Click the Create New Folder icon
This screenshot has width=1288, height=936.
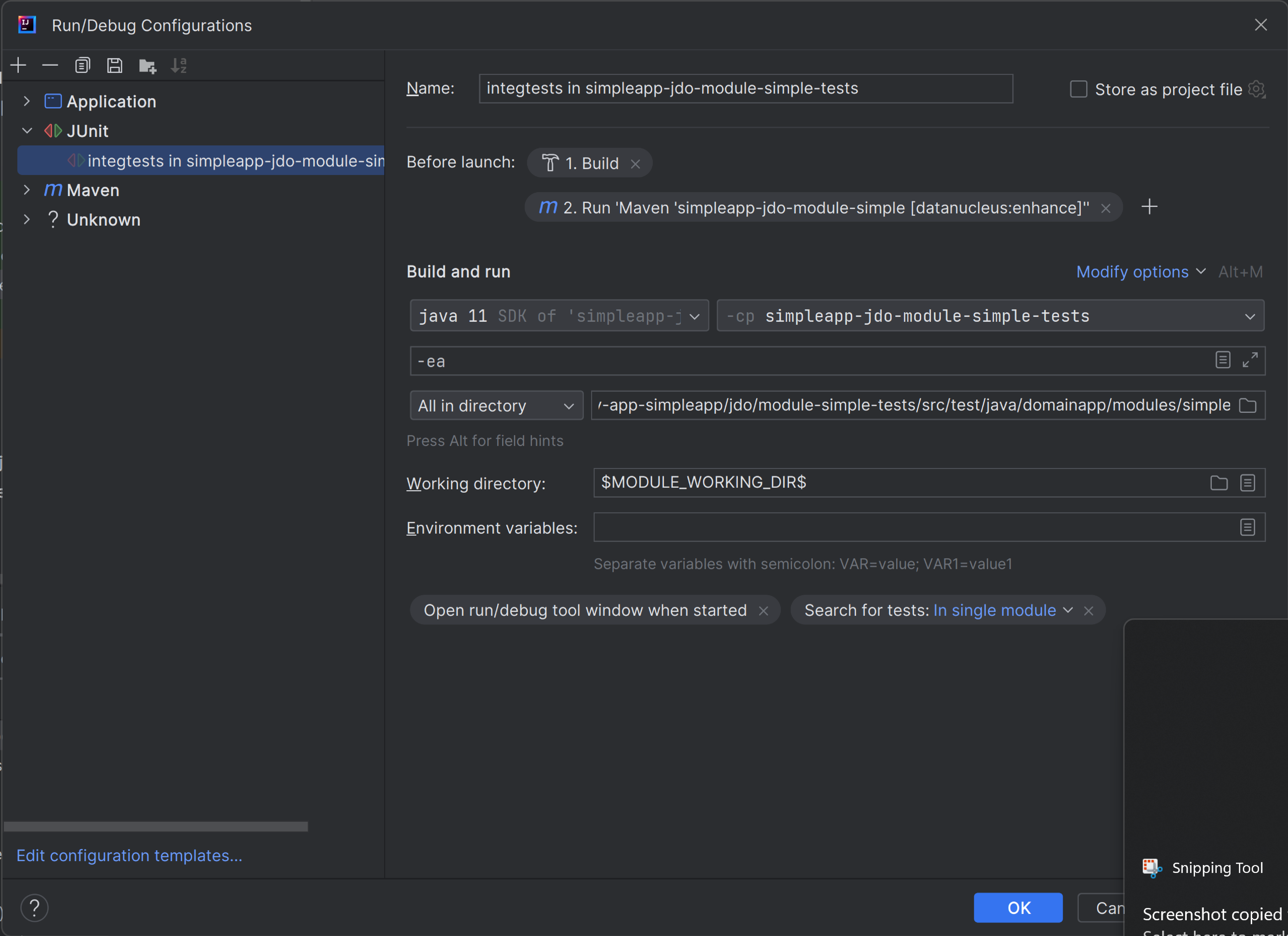pyautogui.click(x=148, y=66)
